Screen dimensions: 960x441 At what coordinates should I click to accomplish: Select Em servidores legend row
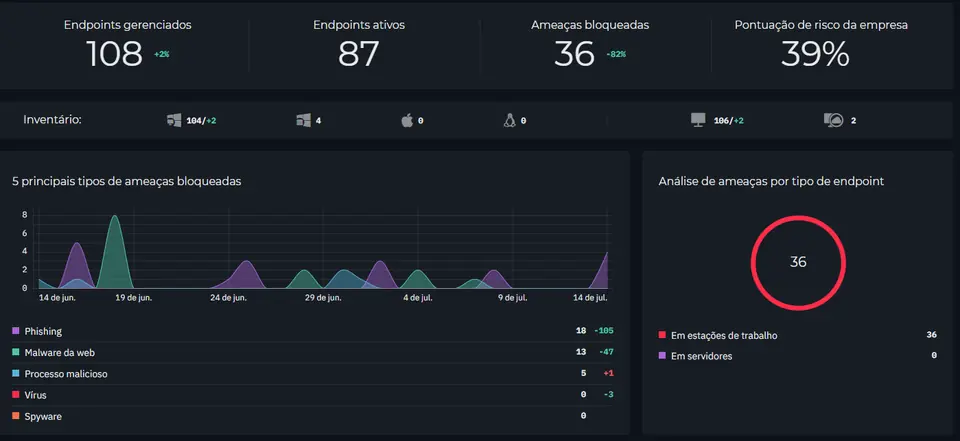798,356
